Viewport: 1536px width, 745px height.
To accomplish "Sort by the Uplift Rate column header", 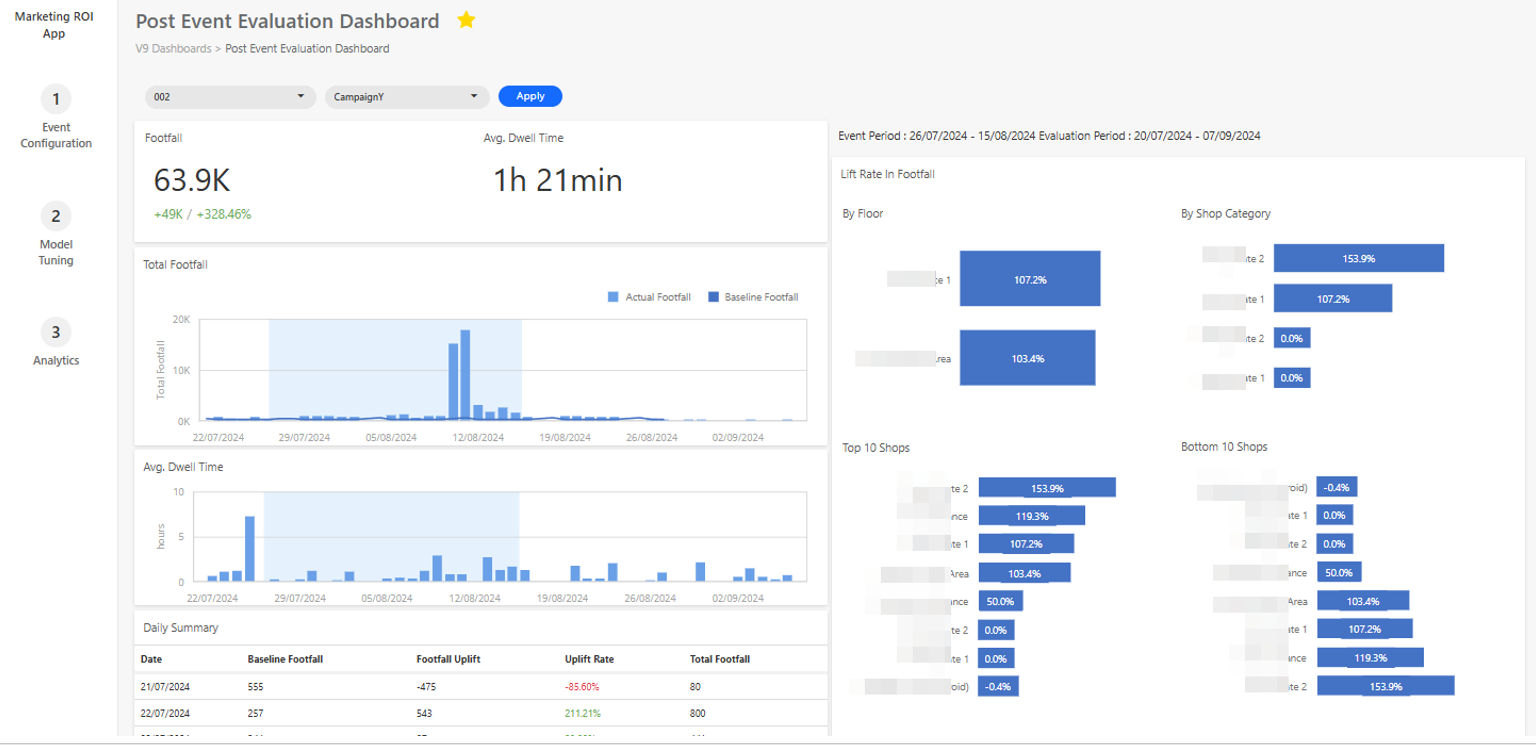I will tap(589, 659).
